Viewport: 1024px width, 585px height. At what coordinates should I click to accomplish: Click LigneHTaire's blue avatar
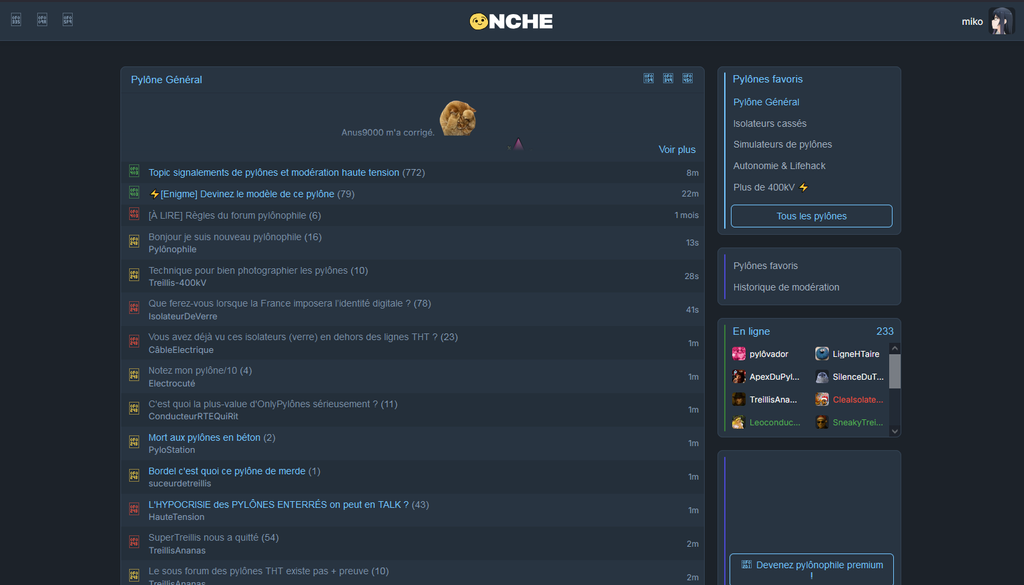tap(822, 354)
